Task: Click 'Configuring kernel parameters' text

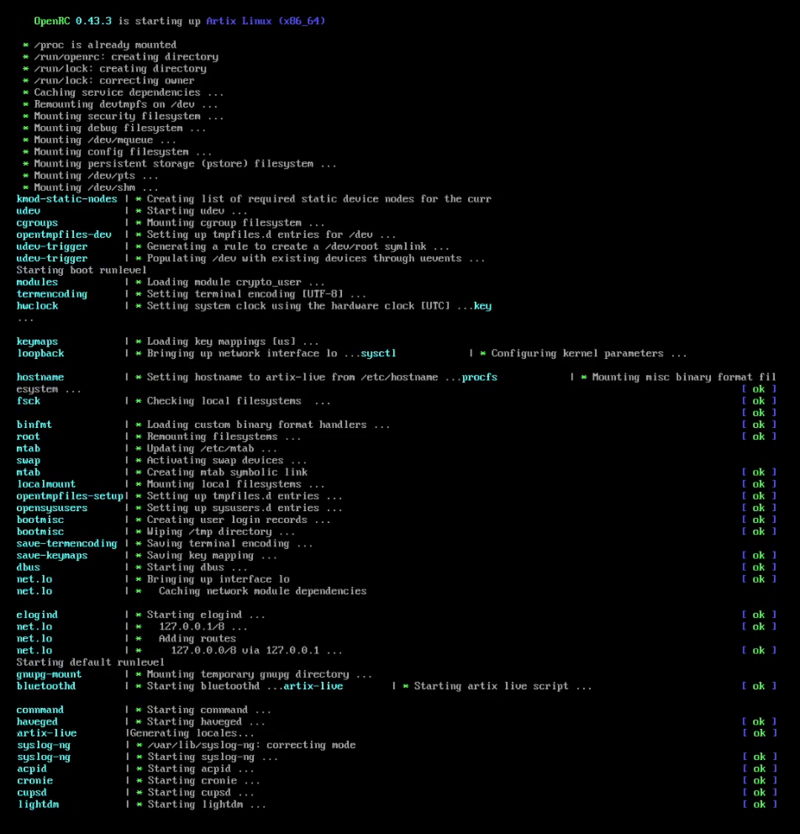Action: [x=589, y=354]
